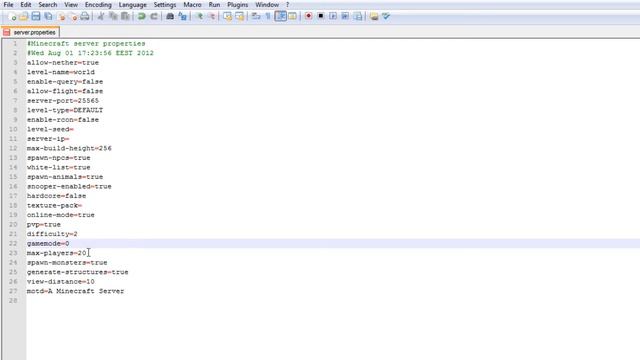Click the "server-port=25565" line

click(63, 100)
